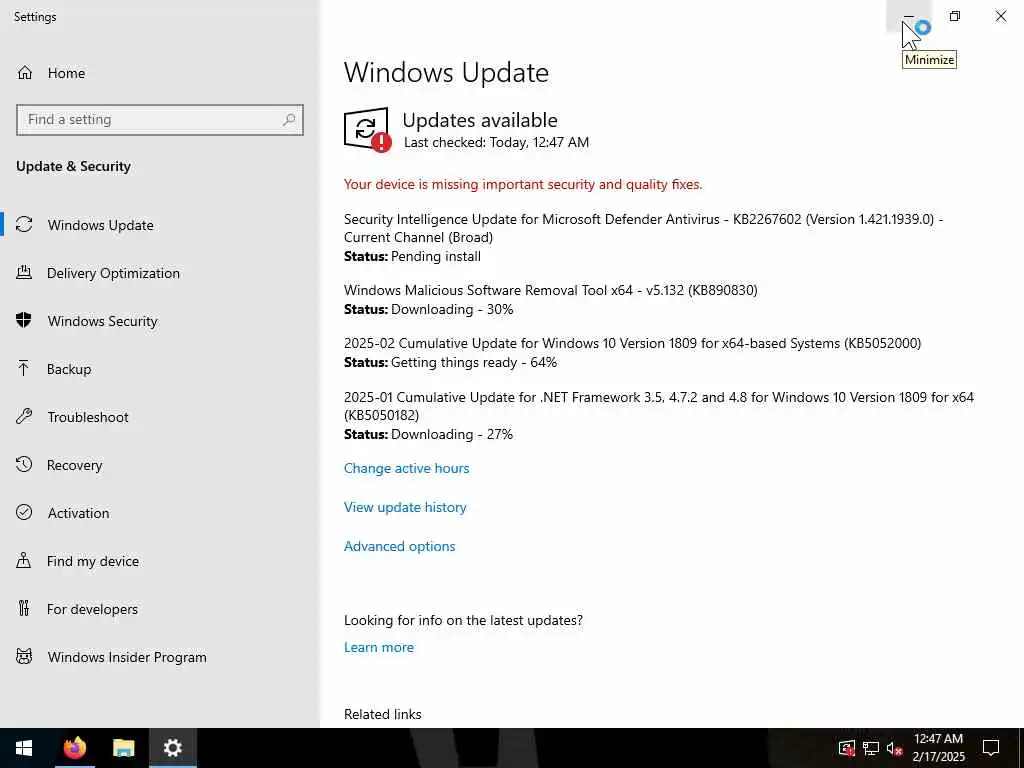Click the magnifier icon in the search box
Viewport: 1024px width, 768px height.
coord(289,120)
